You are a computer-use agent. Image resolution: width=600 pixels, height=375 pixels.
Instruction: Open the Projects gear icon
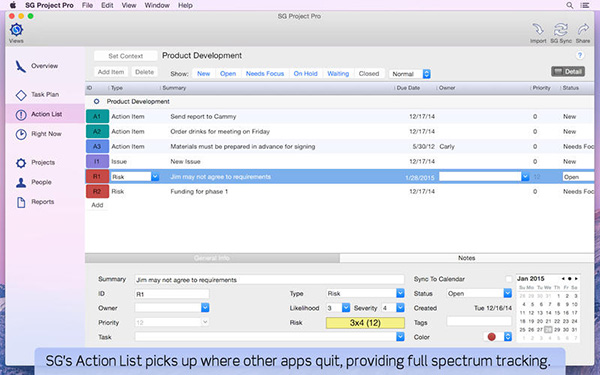(21, 163)
